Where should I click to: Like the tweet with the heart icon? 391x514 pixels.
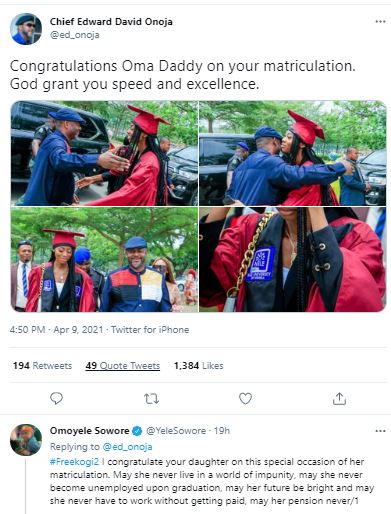click(245, 398)
